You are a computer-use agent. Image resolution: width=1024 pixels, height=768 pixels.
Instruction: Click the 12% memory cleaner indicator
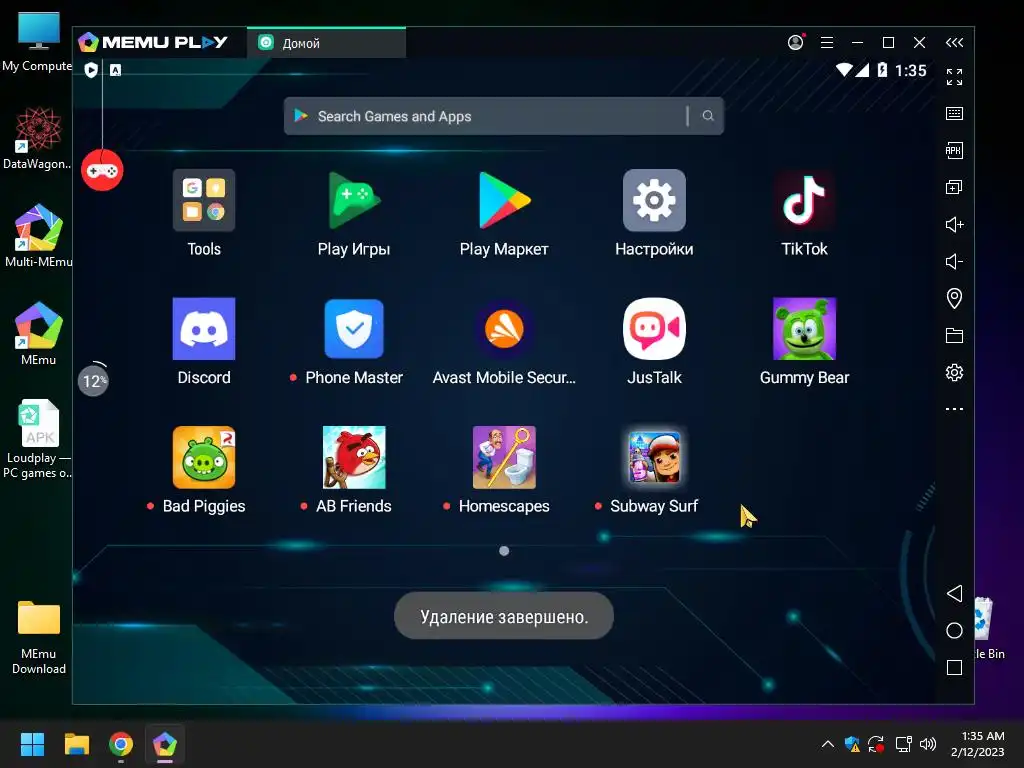point(93,380)
